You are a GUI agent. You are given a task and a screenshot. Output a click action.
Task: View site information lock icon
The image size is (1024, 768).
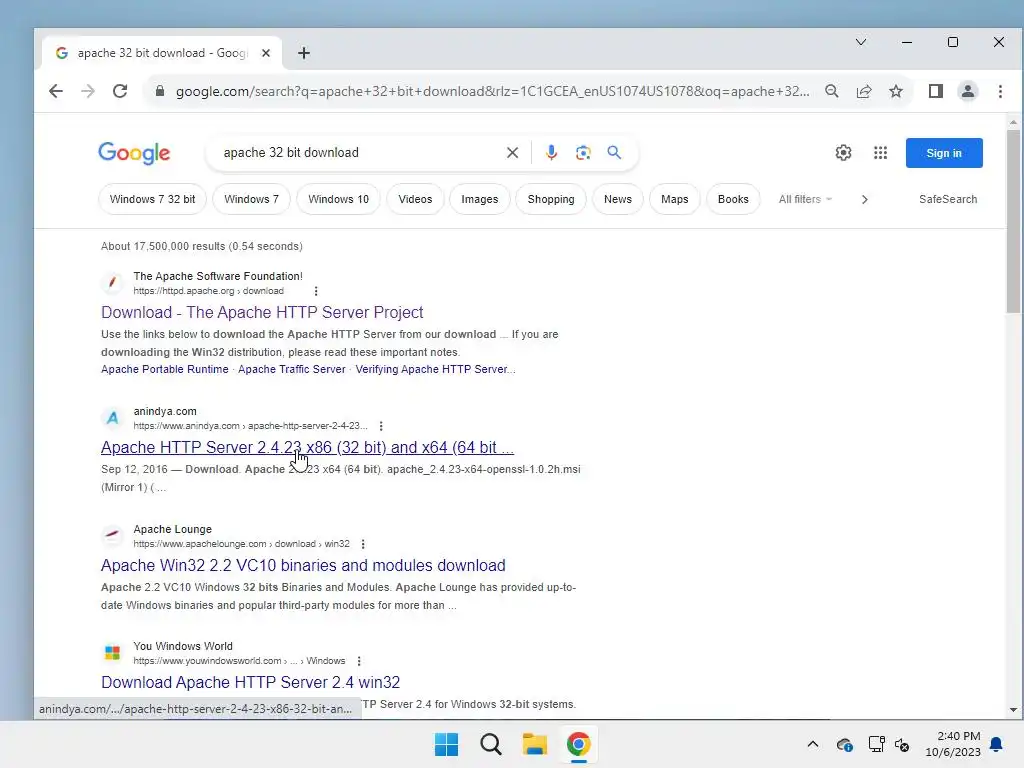(x=159, y=91)
